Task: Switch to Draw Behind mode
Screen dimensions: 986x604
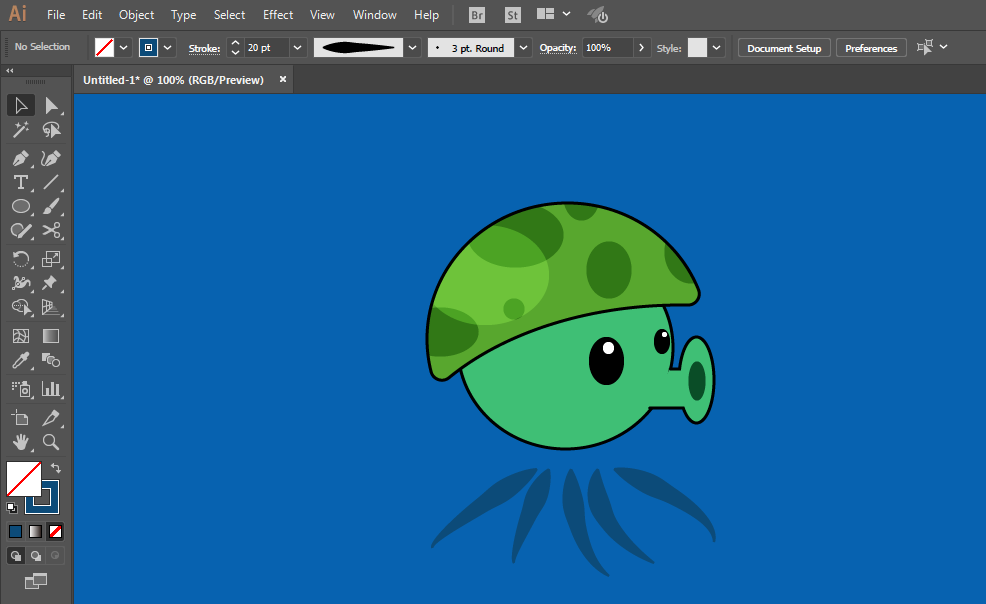Action: pos(36,556)
